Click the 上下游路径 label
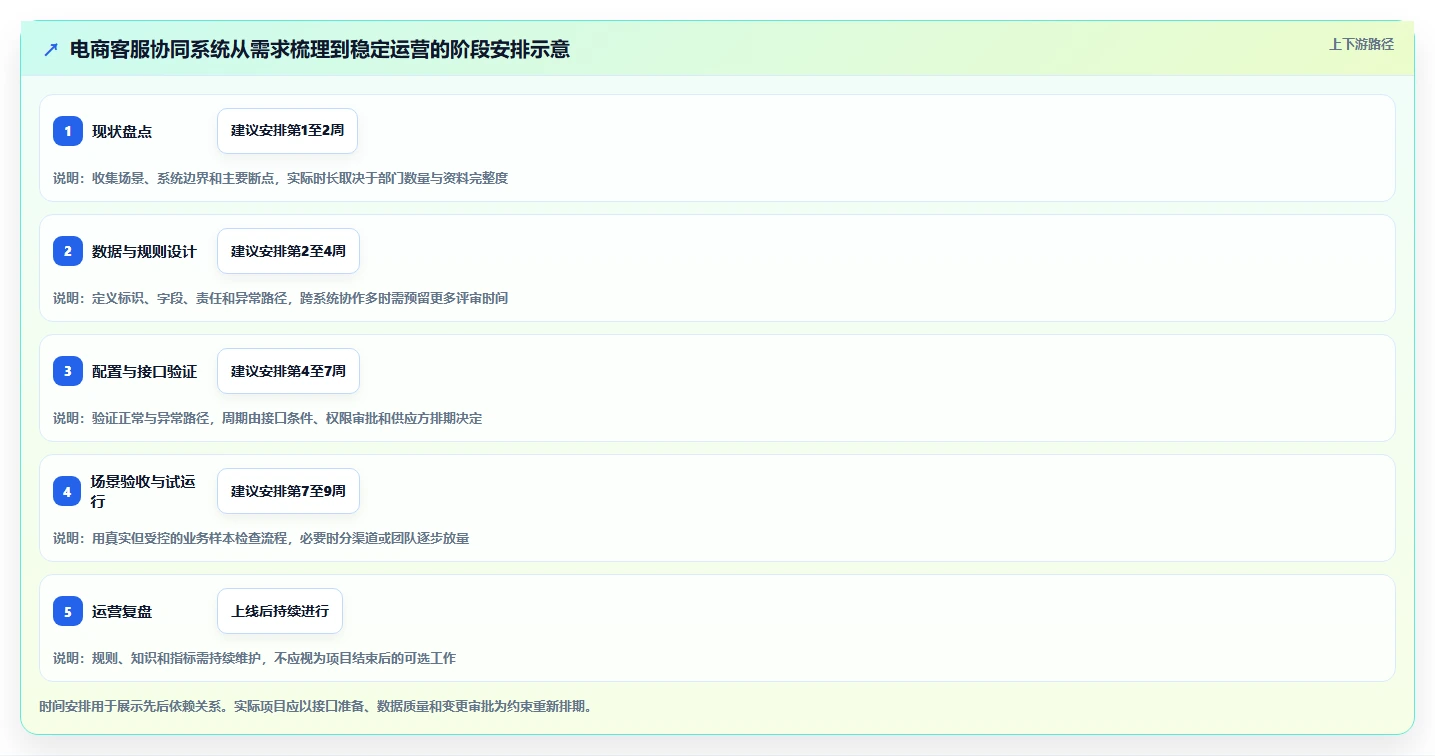 1361,44
